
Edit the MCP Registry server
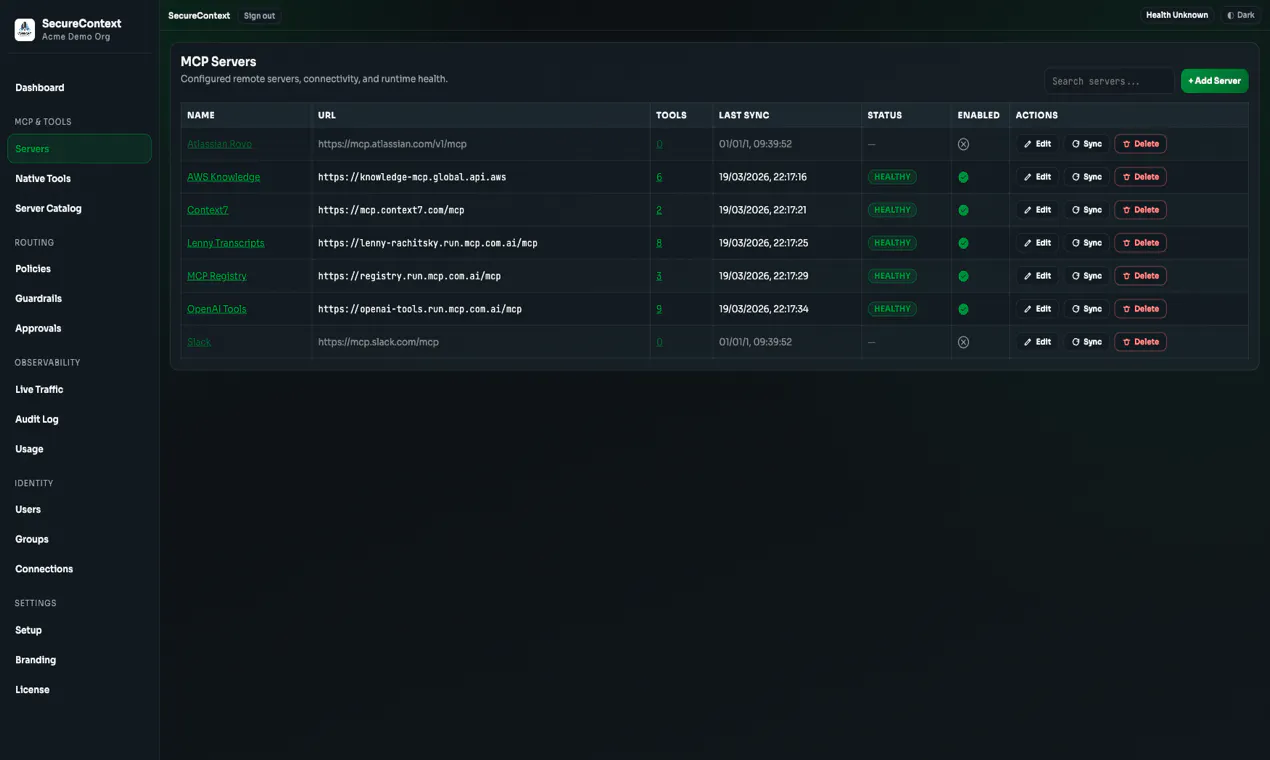click(1038, 276)
